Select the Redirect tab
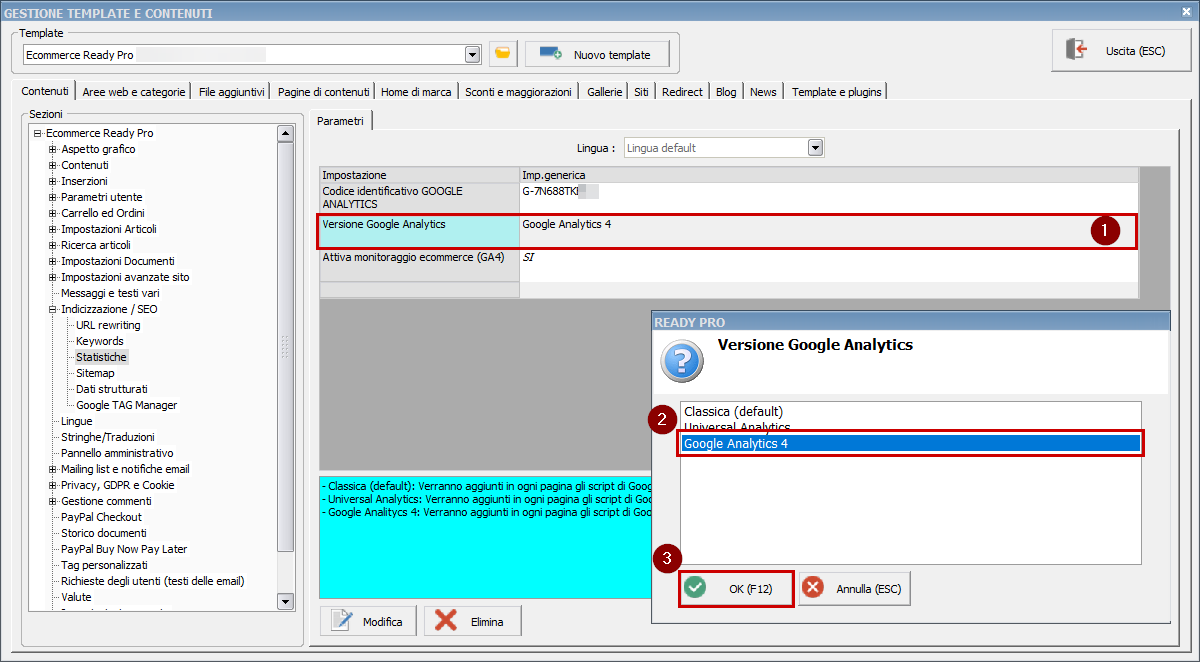 click(x=682, y=92)
